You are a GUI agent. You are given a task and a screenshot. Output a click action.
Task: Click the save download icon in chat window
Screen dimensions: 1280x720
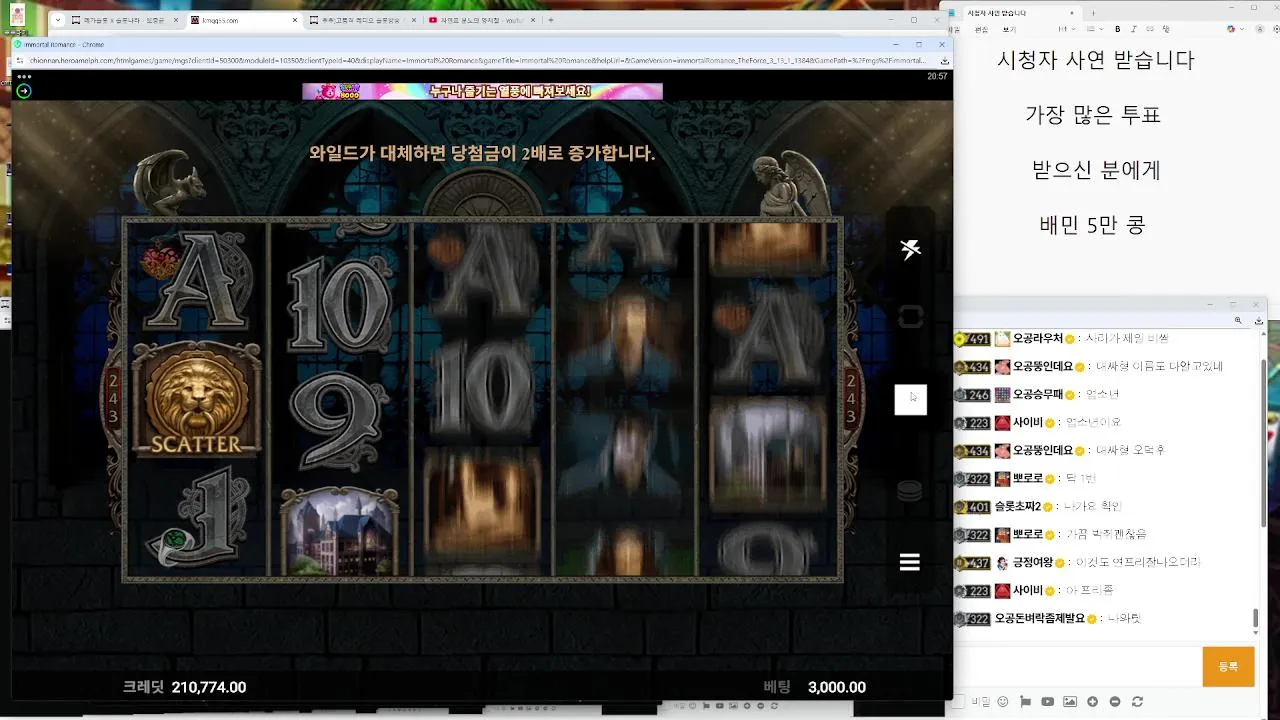[x=1258, y=320]
